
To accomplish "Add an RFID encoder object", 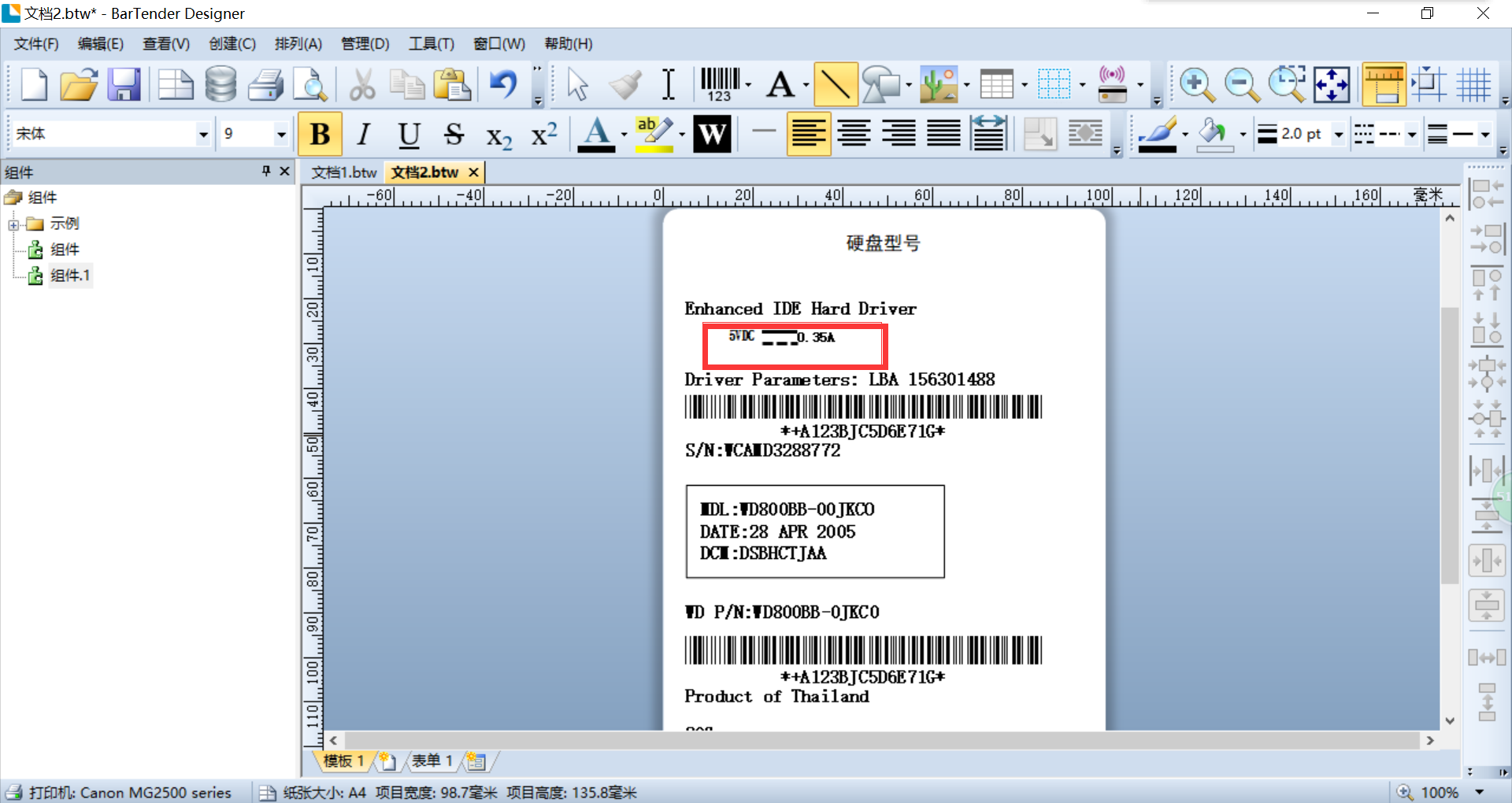I will pyautogui.click(x=1112, y=84).
